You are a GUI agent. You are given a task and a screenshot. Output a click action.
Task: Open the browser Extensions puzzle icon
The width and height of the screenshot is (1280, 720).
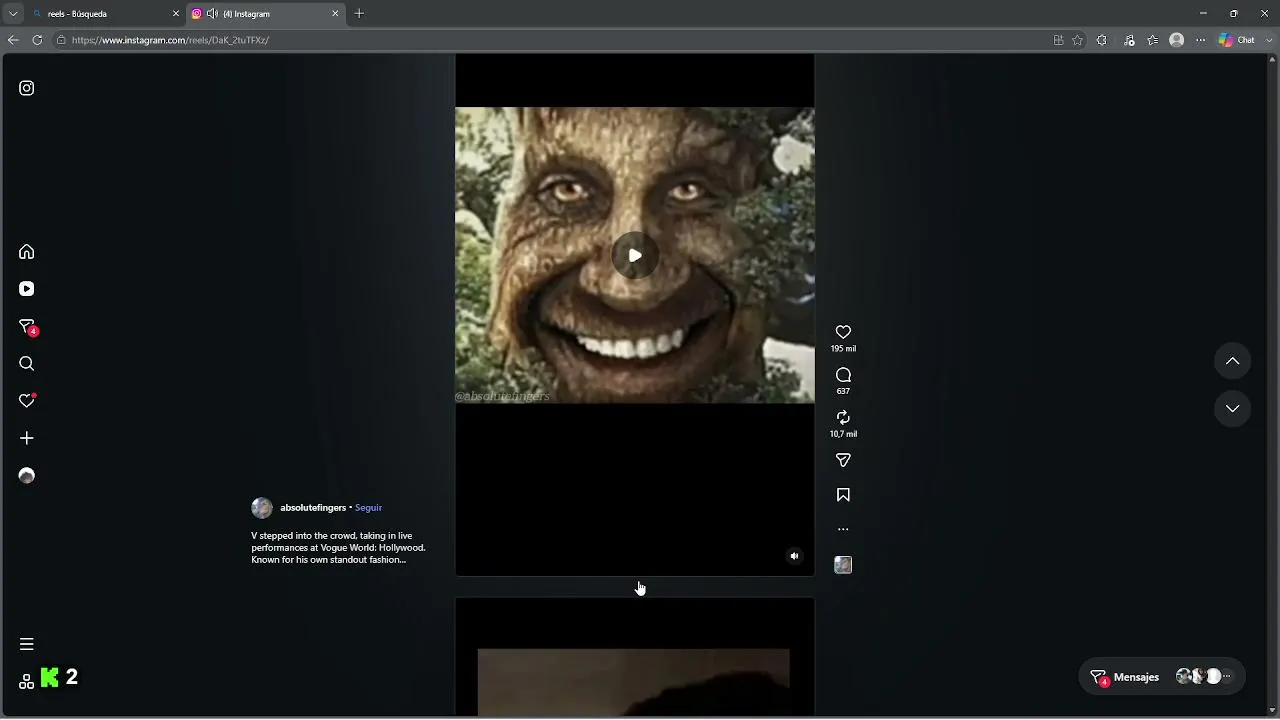click(1101, 40)
